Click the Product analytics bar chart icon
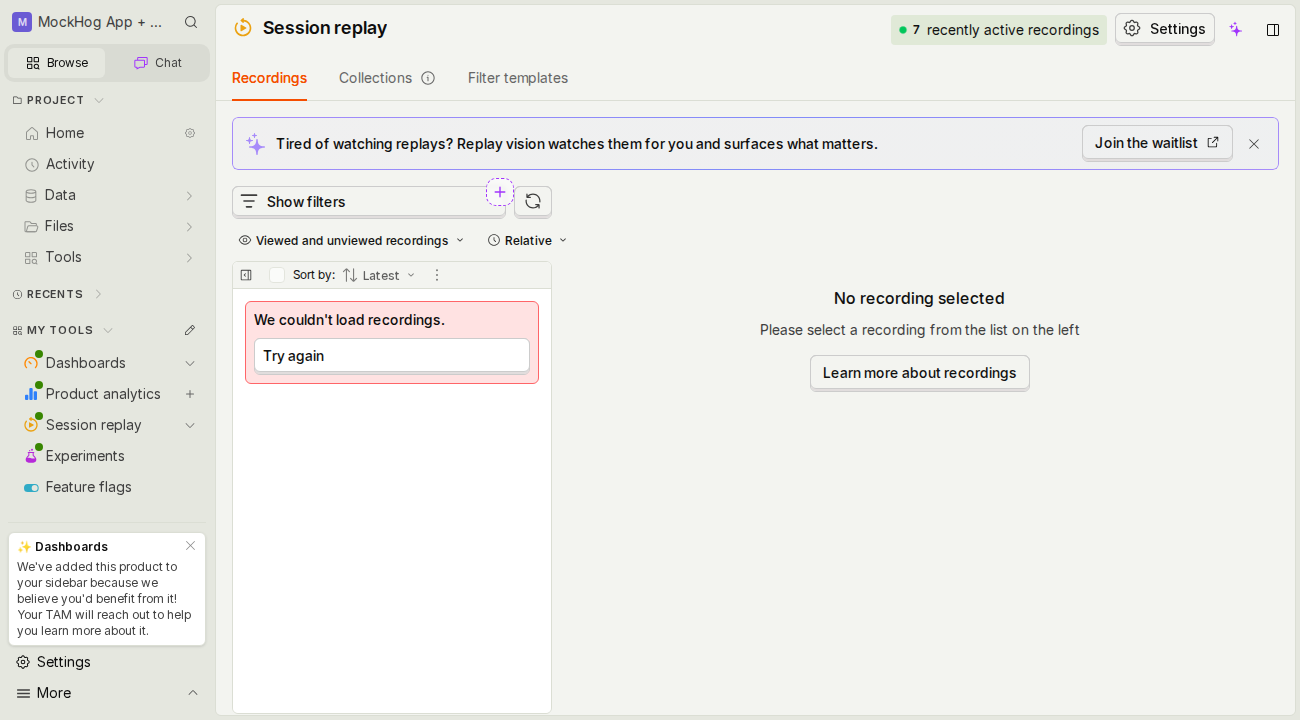Viewport: 1300px width, 720px height. (x=32, y=393)
